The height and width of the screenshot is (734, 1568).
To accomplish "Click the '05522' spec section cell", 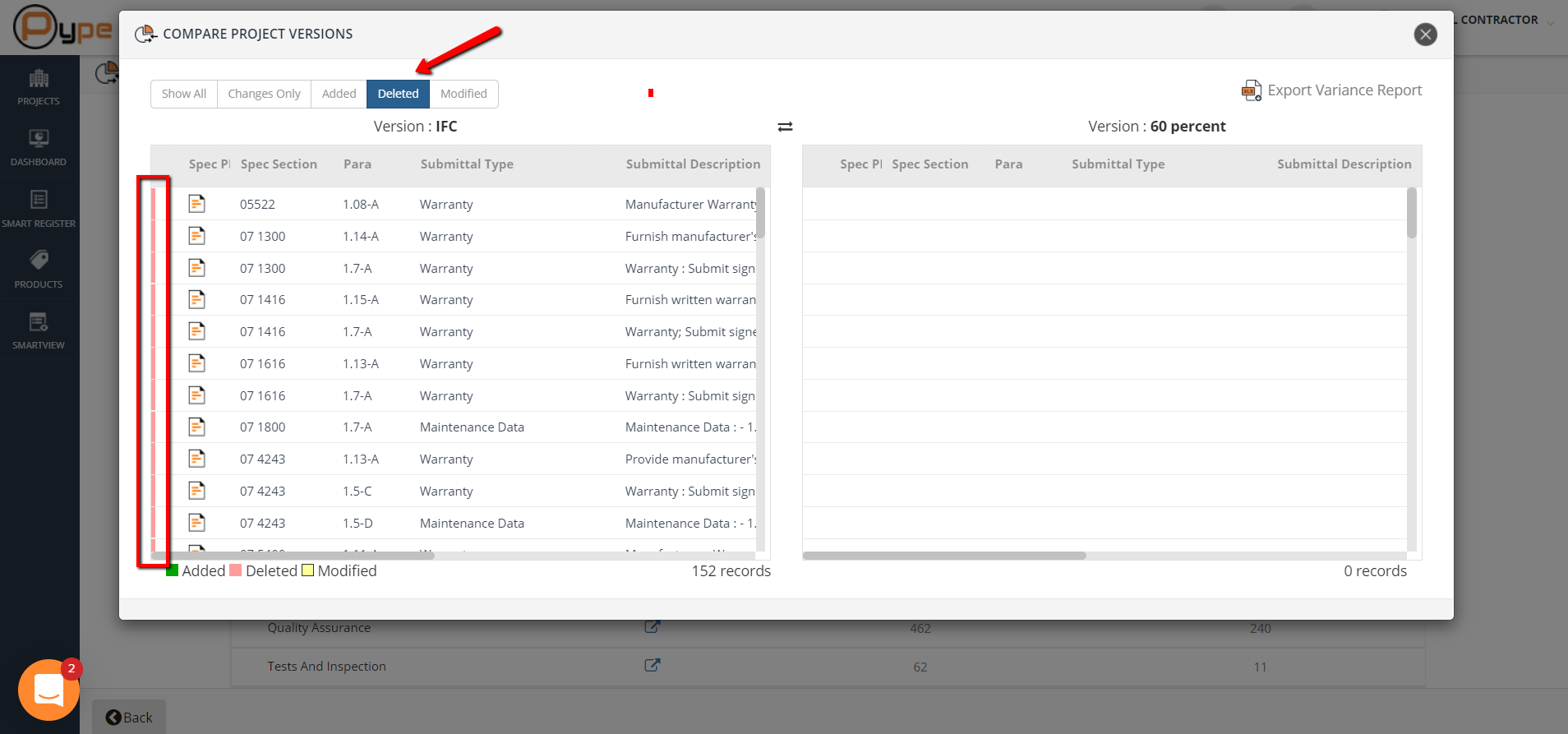I will click(257, 204).
